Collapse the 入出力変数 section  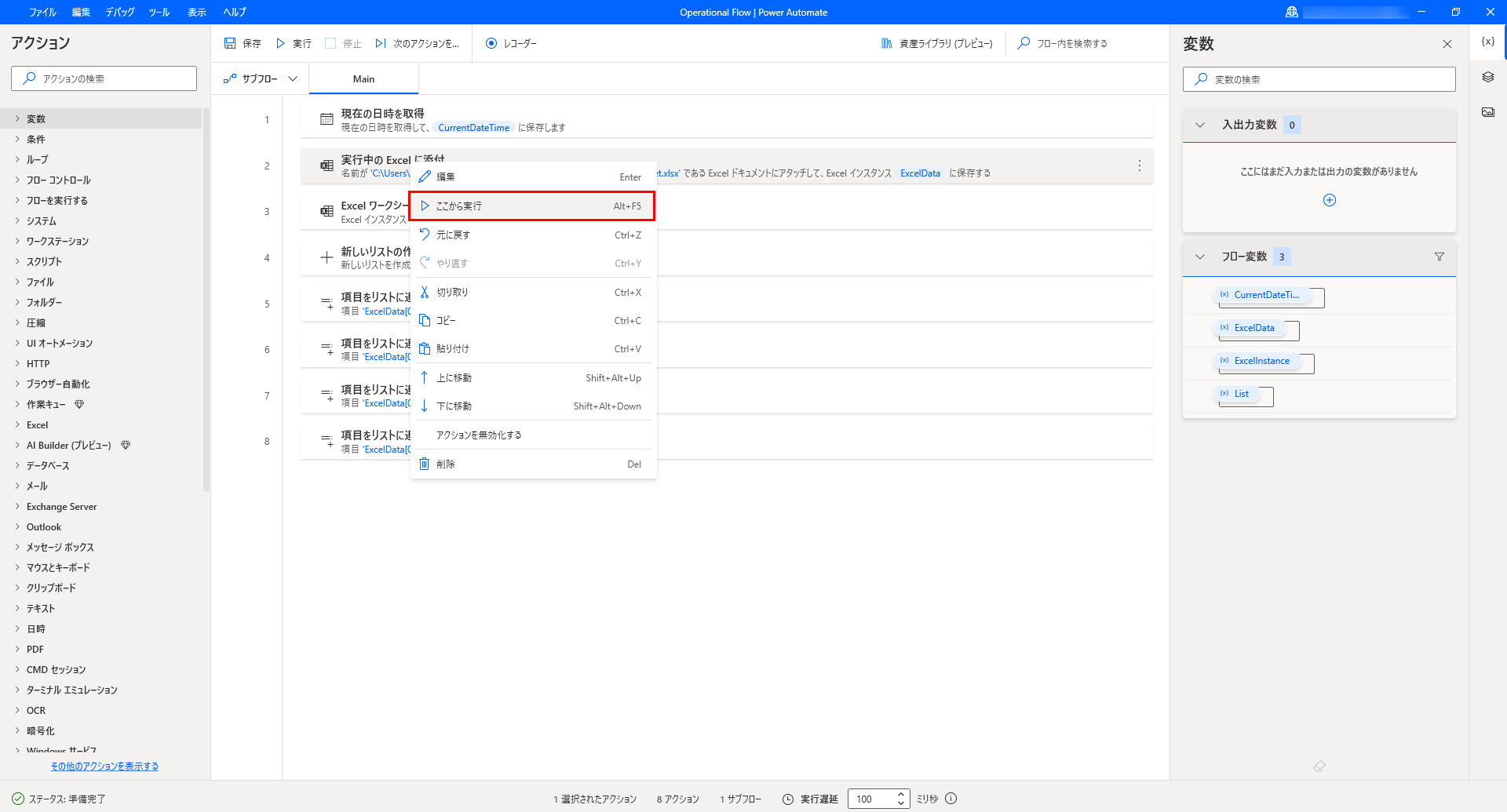(1199, 125)
